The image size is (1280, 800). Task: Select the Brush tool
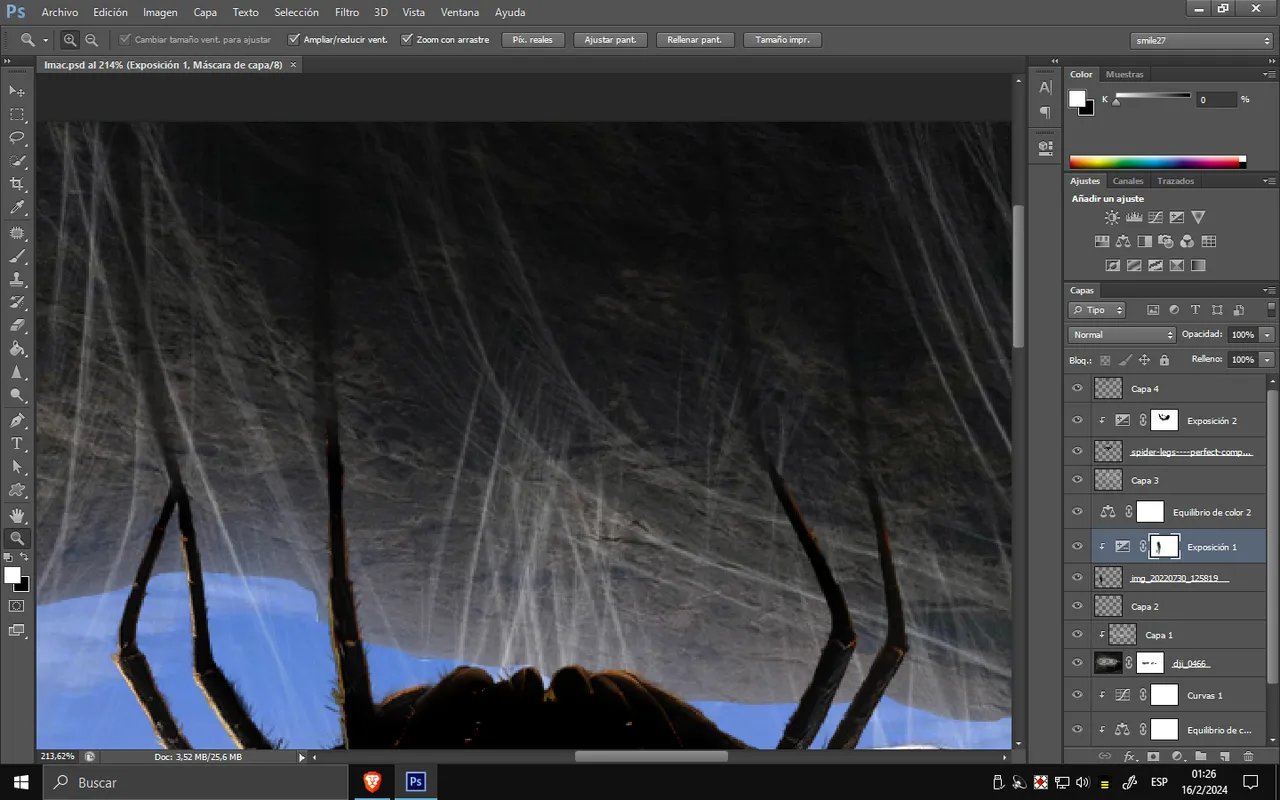coord(17,256)
